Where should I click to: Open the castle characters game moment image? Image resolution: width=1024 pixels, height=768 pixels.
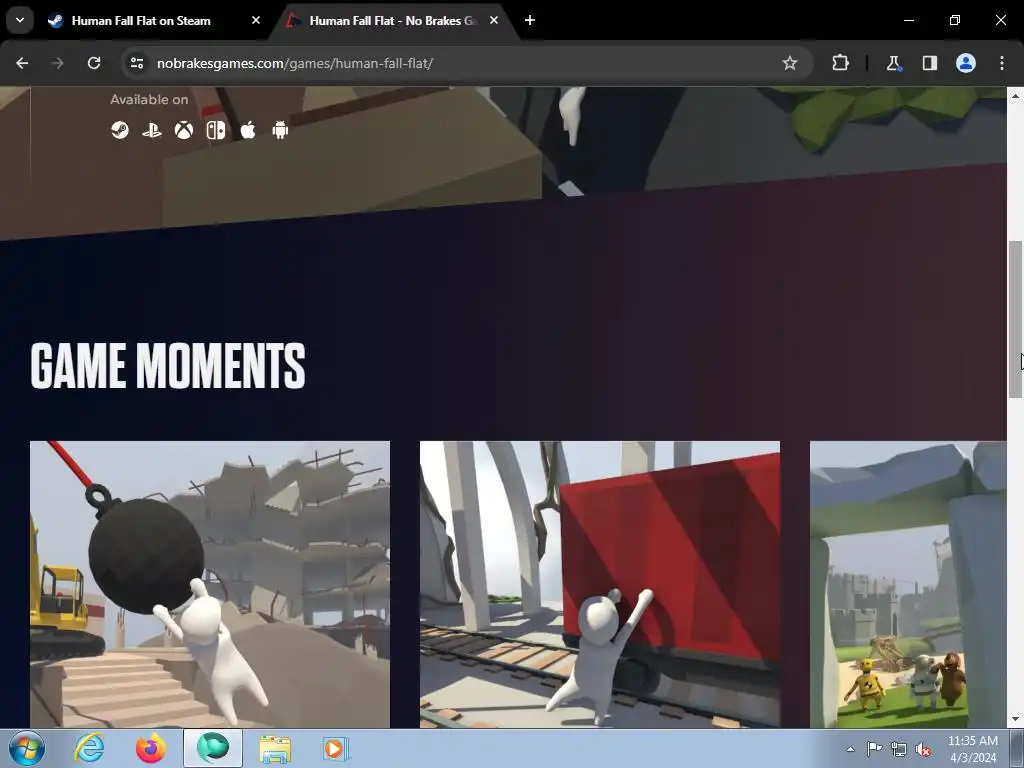pos(908,584)
